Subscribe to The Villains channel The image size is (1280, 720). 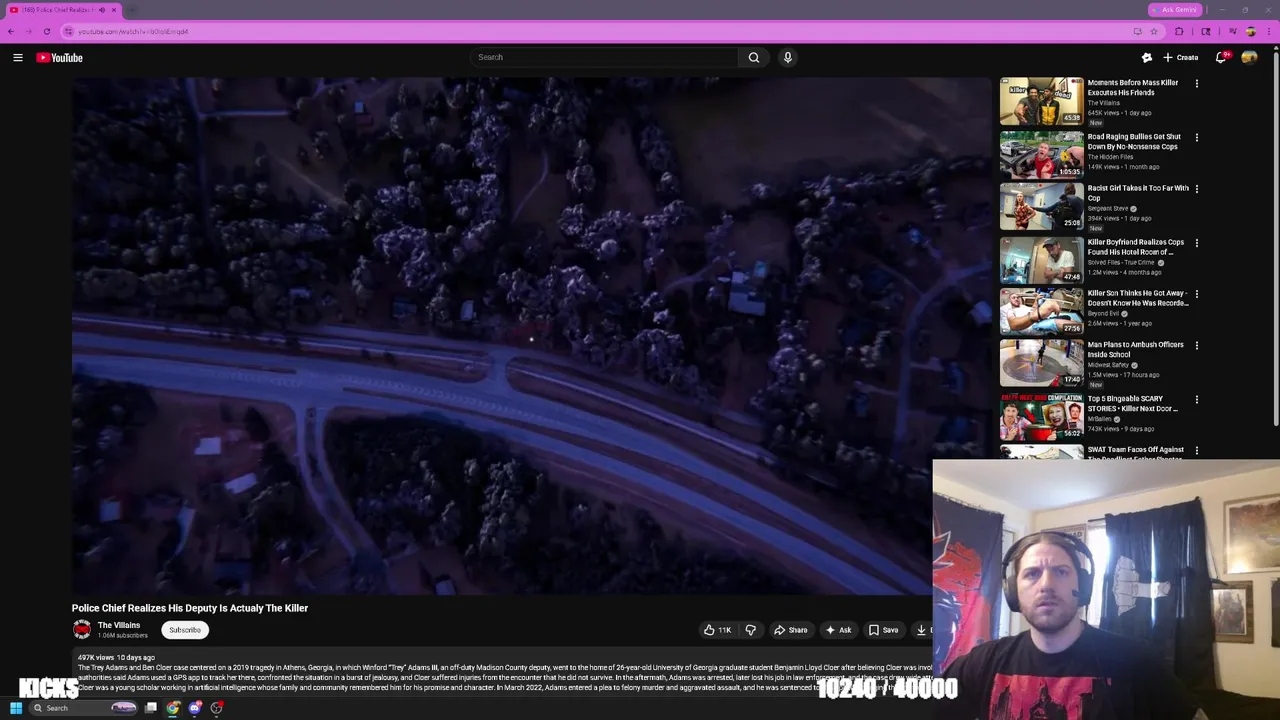pos(185,630)
